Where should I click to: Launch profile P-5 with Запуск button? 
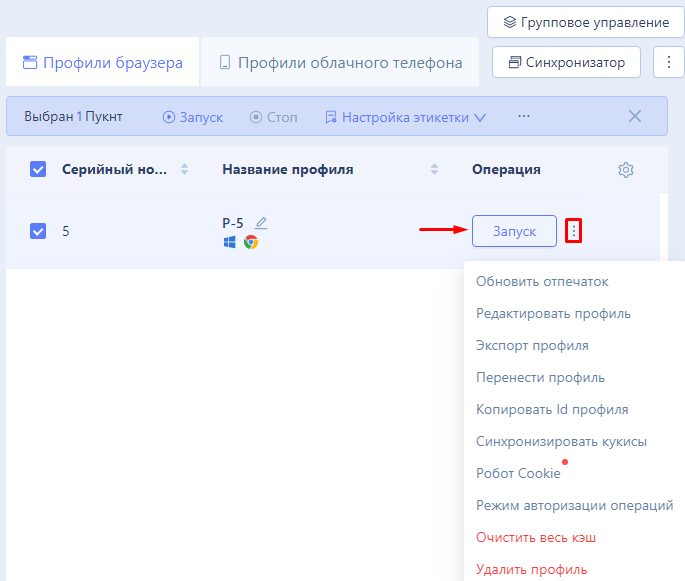tap(514, 231)
